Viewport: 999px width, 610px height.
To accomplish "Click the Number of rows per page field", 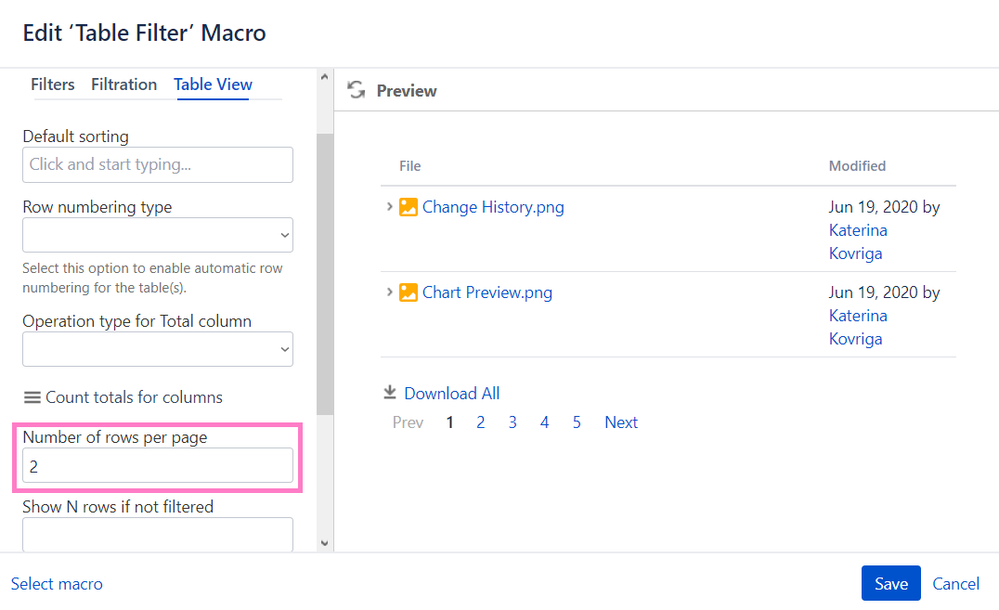I will coord(157,465).
